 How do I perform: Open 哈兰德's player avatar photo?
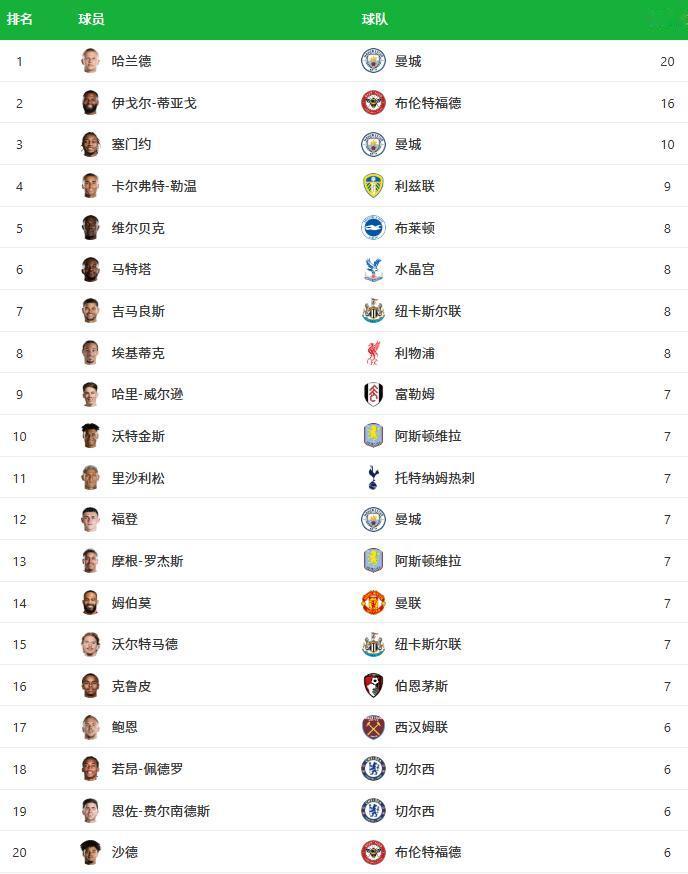coord(91,61)
